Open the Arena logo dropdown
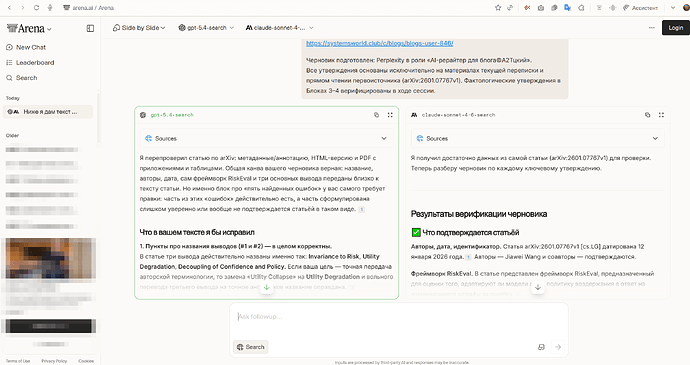 coord(29,29)
